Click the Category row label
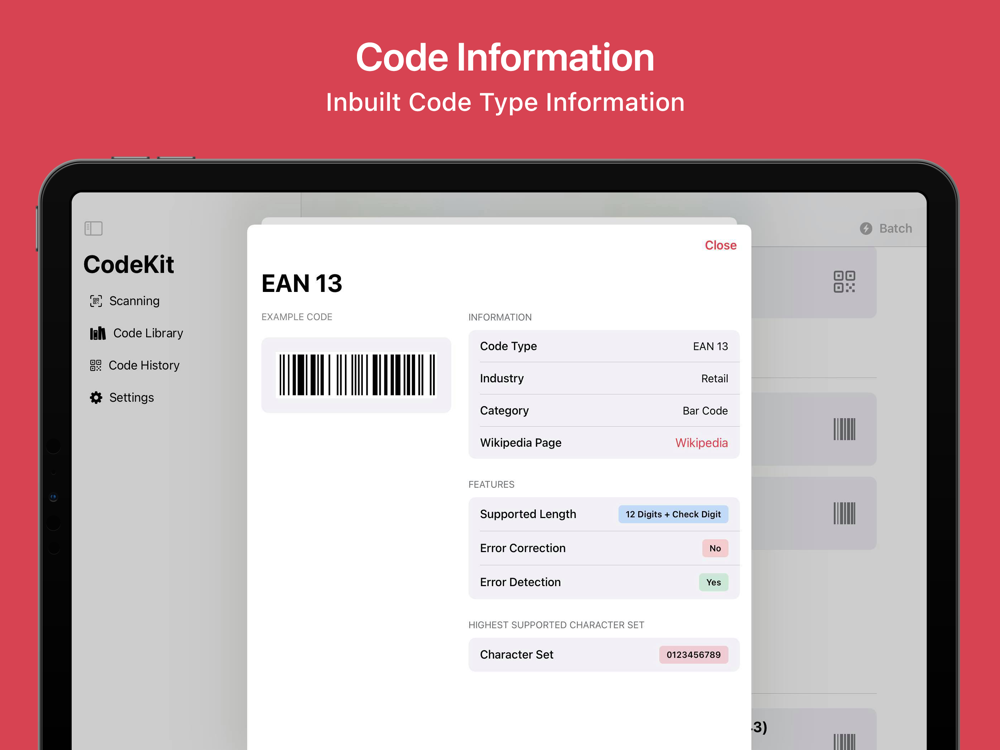Image resolution: width=1000 pixels, height=750 pixels. click(x=504, y=411)
